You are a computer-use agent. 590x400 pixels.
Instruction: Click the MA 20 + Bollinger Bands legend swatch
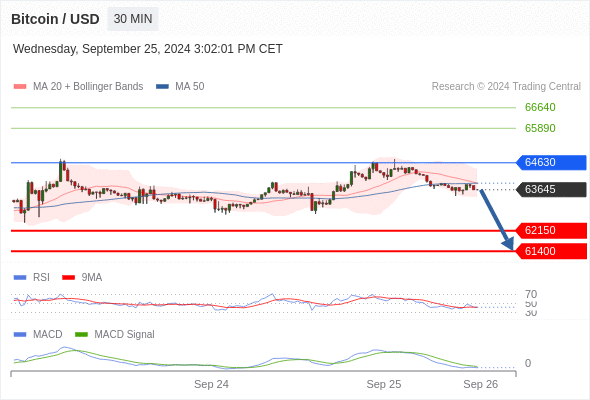coord(20,87)
